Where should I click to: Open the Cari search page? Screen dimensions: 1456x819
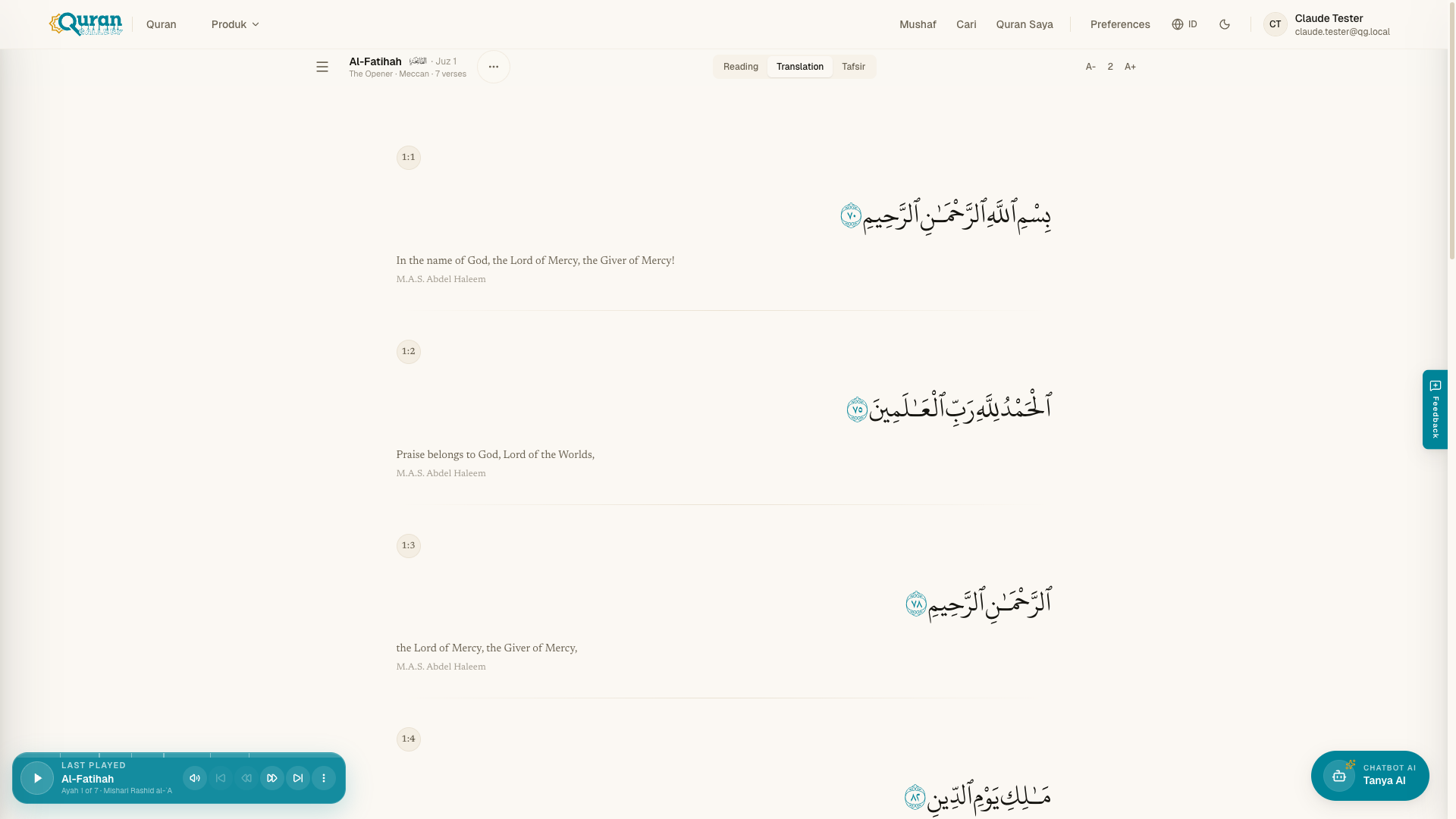[966, 24]
